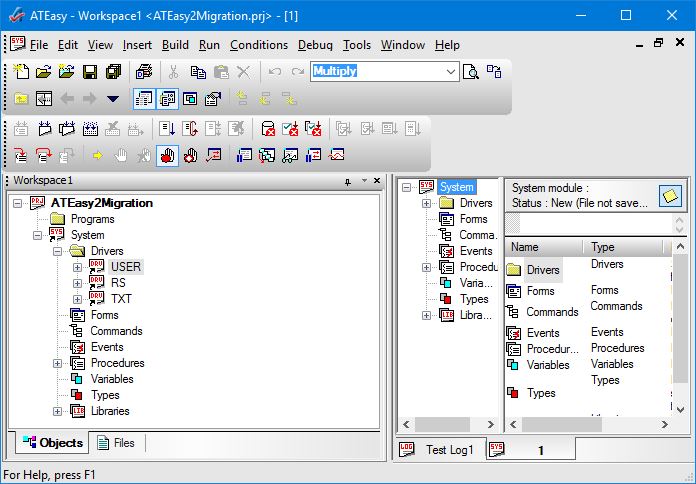The height and width of the screenshot is (484, 696).
Task: Click the right arrow of system tree scrollbar
Action: pyautogui.click(x=490, y=424)
